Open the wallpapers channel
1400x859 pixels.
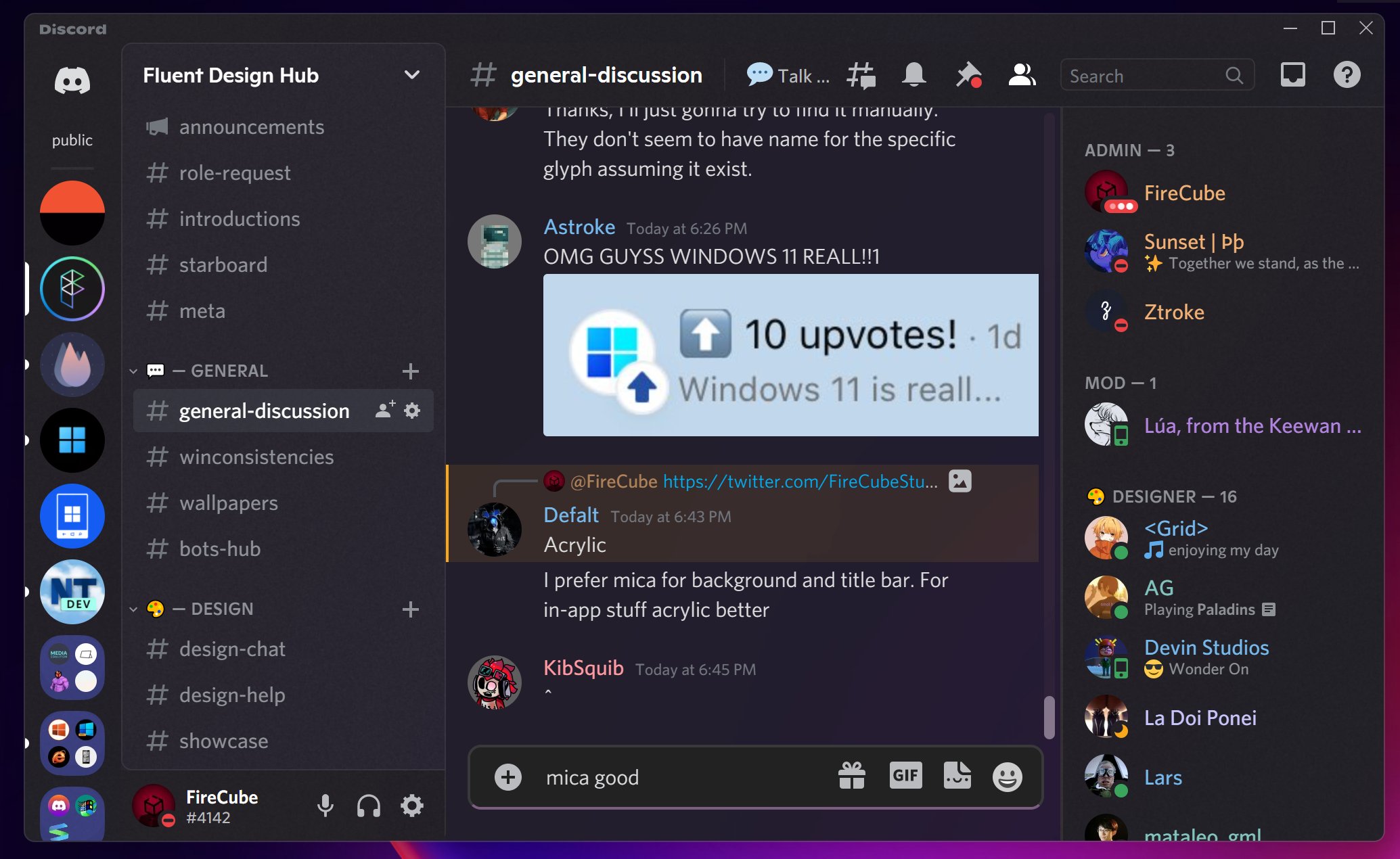(x=284, y=503)
